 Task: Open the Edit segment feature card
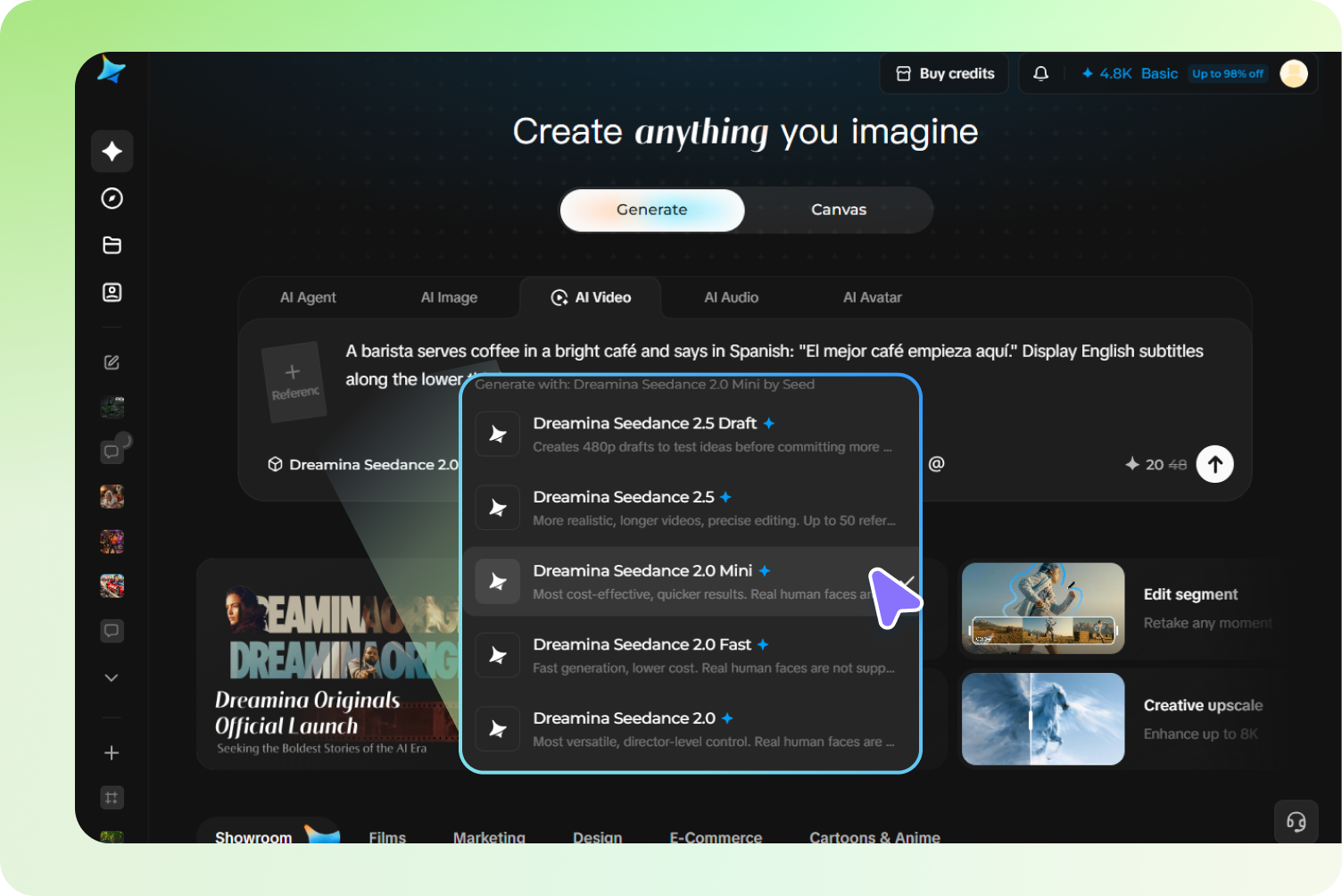tap(1122, 610)
